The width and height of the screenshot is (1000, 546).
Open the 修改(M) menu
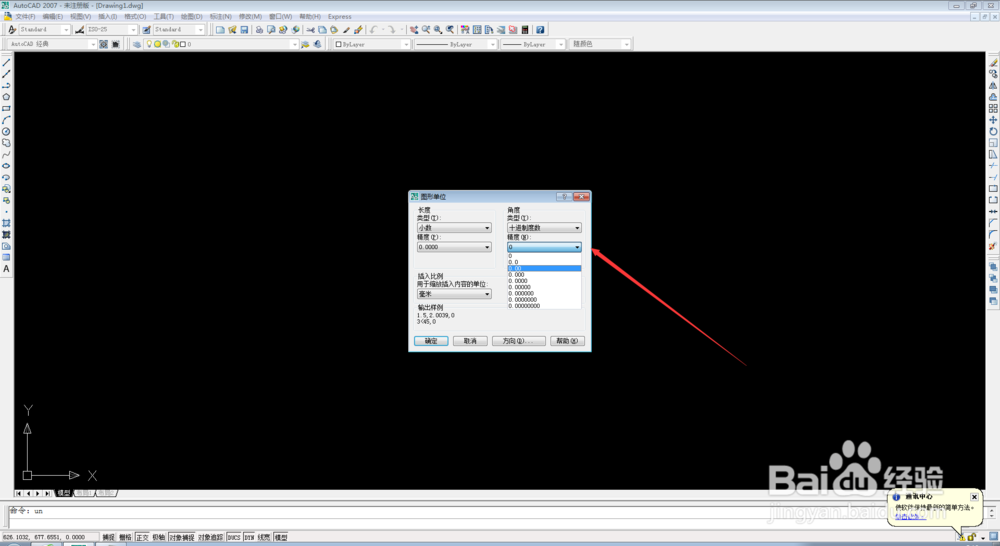251,17
